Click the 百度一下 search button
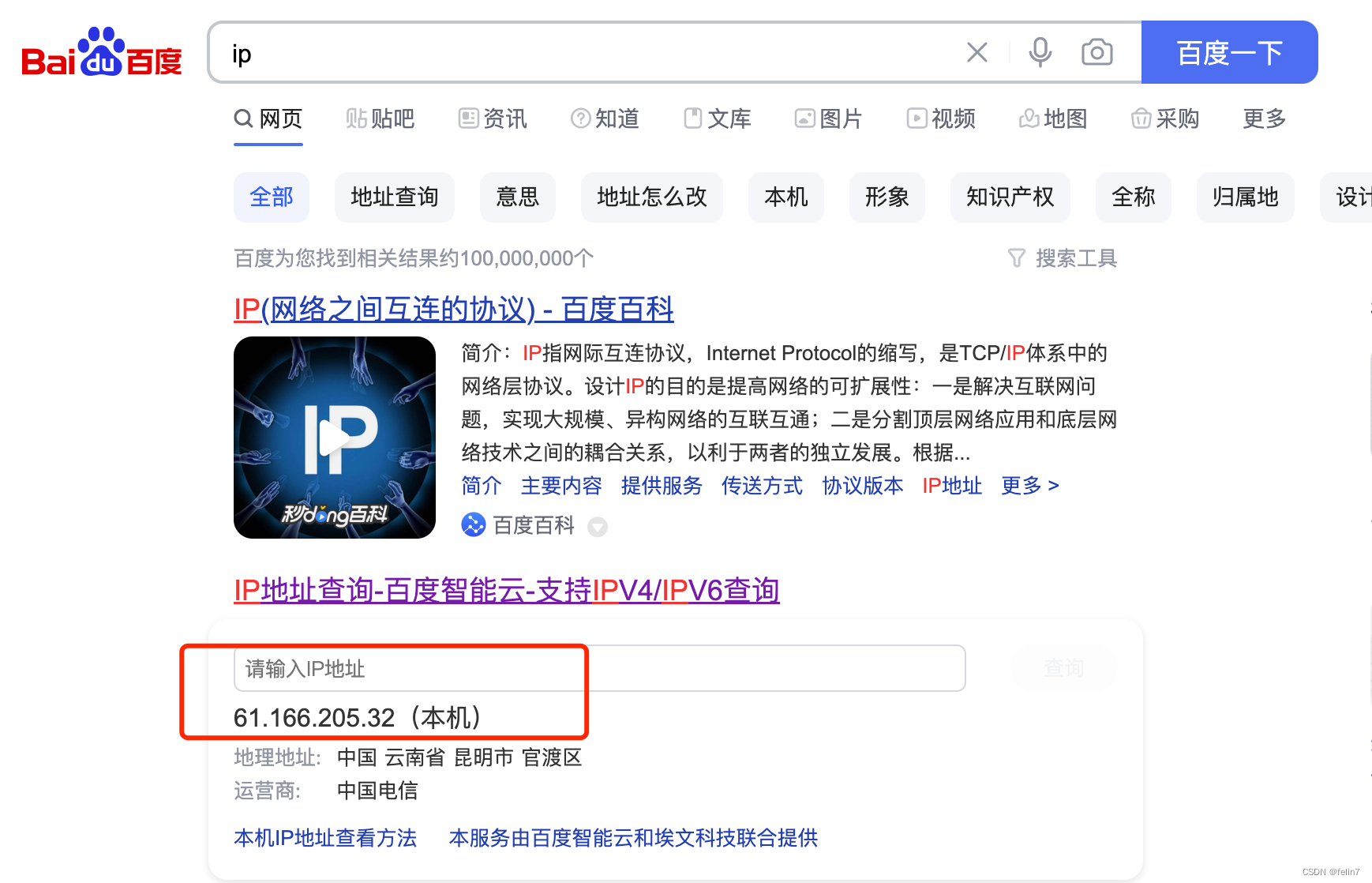The width and height of the screenshot is (1372, 883). 1229,52
